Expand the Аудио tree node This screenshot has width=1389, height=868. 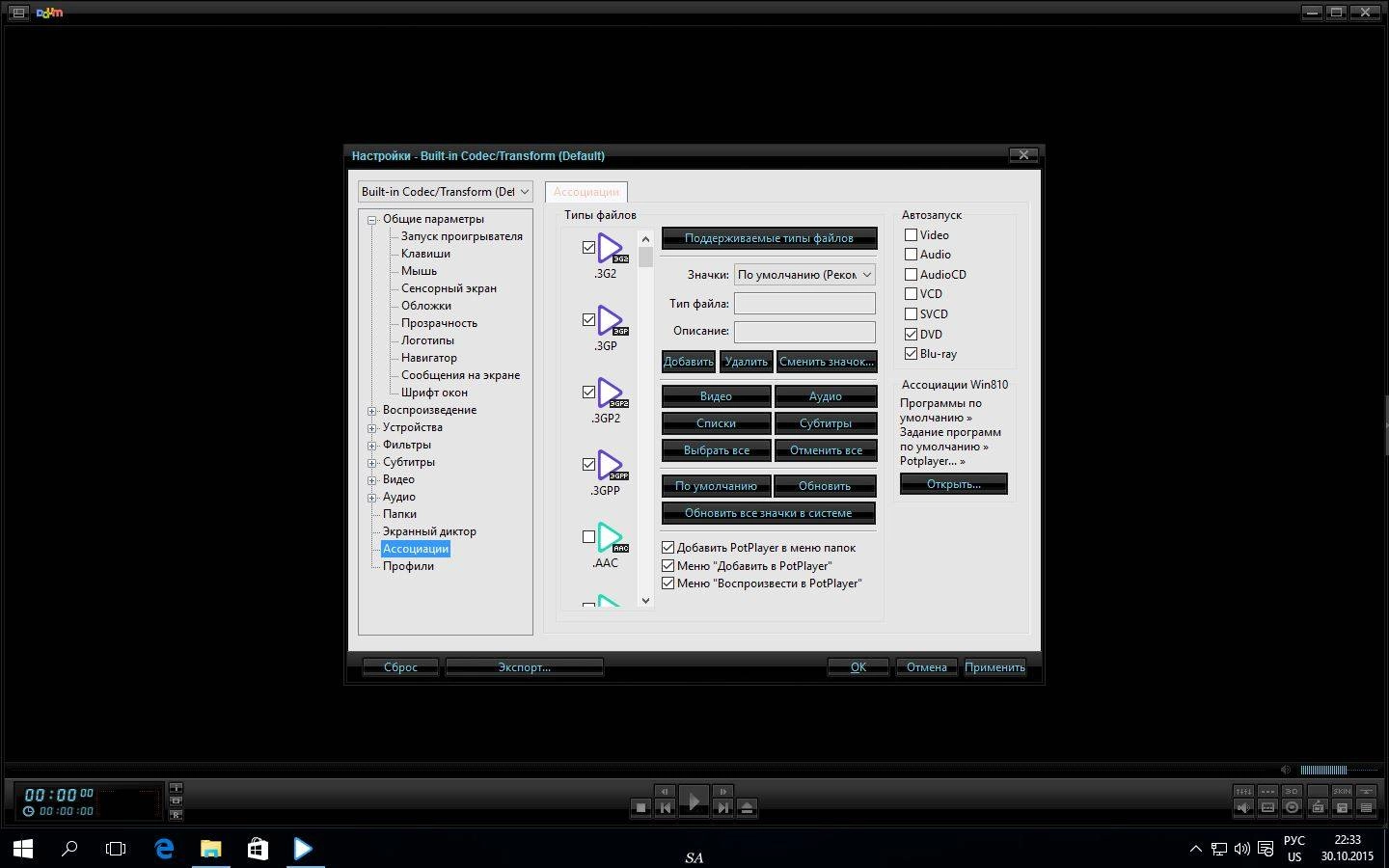coord(371,498)
